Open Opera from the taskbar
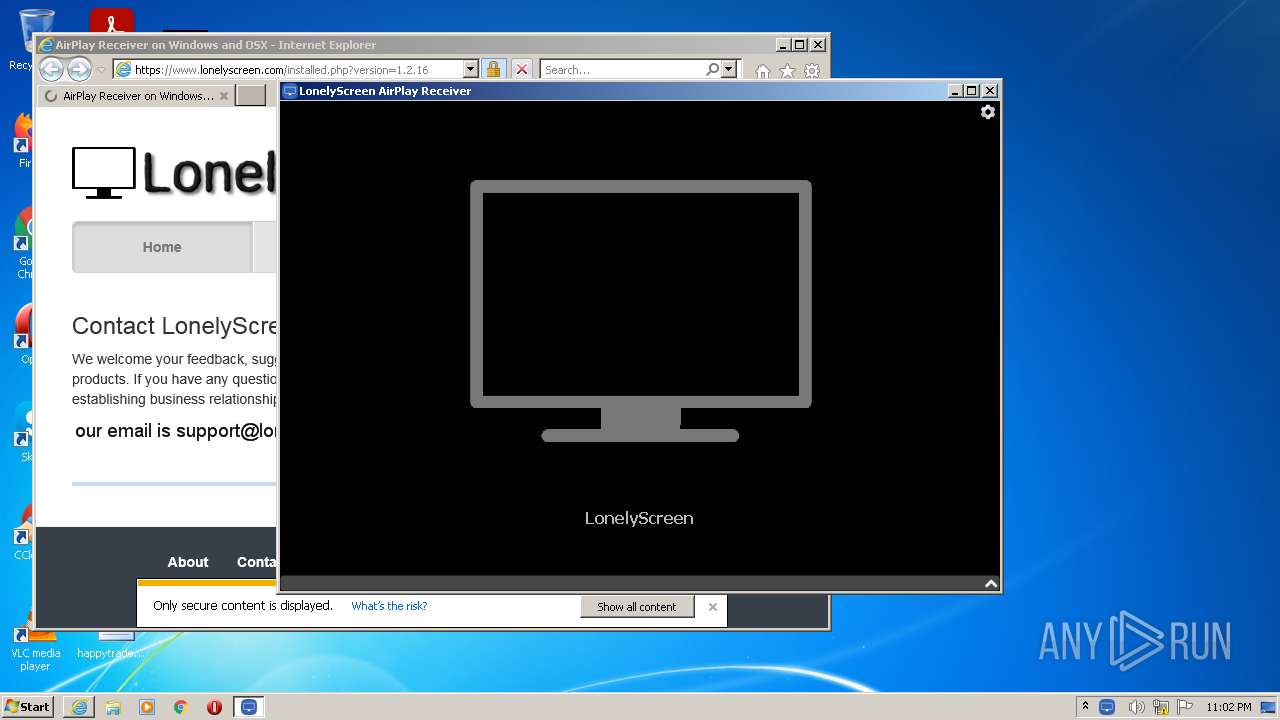Screen dimensions: 1280x720 (x=214, y=707)
